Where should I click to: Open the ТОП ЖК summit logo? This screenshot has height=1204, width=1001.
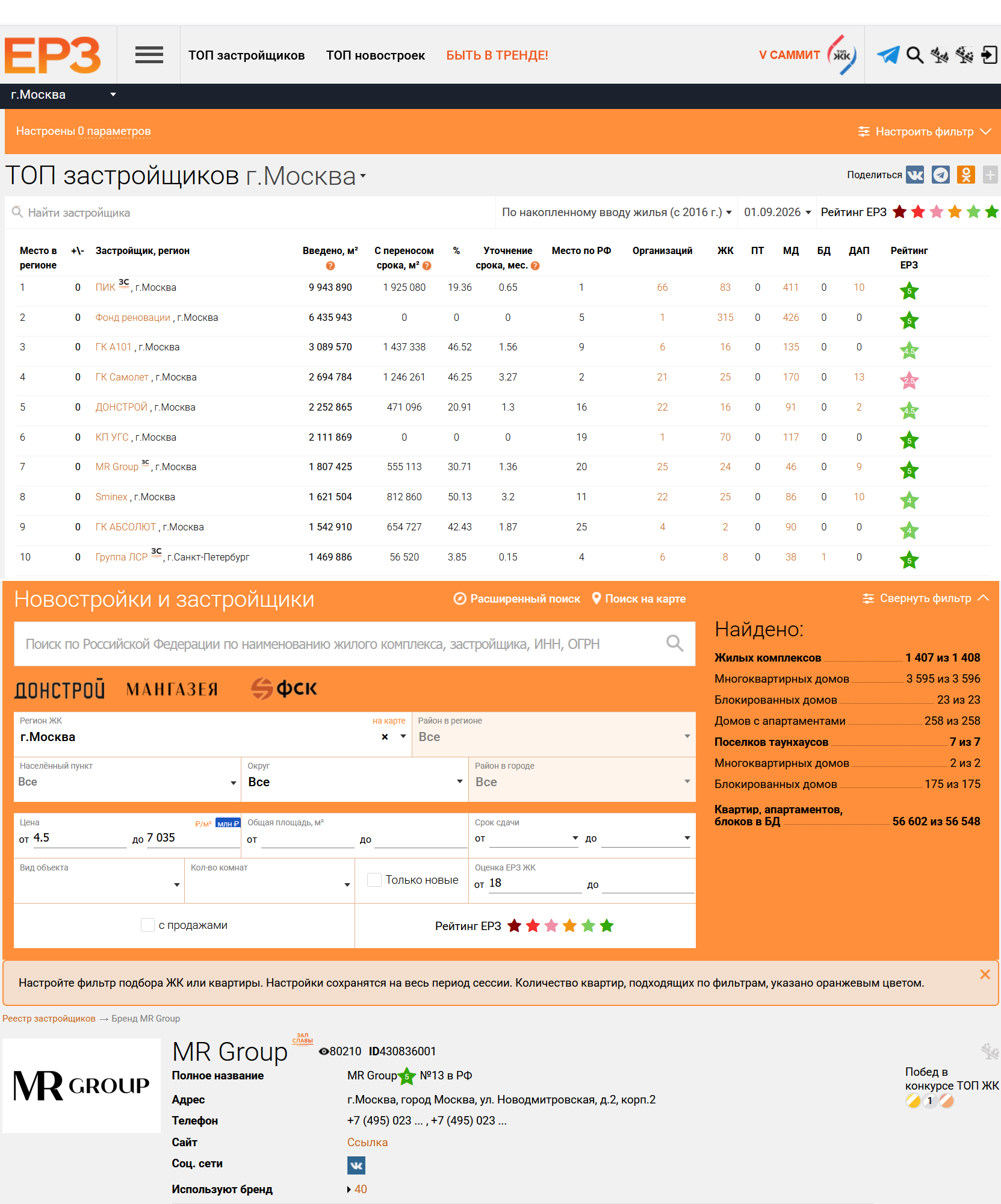point(842,55)
